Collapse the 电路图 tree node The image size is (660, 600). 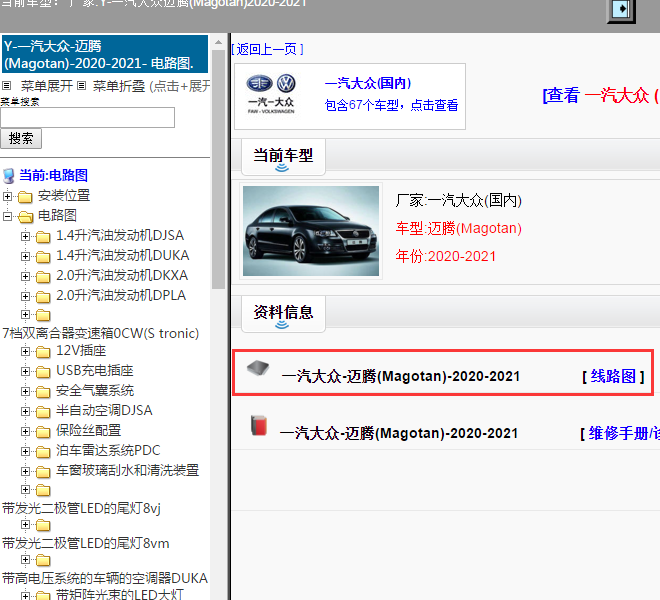pyautogui.click(x=7, y=216)
